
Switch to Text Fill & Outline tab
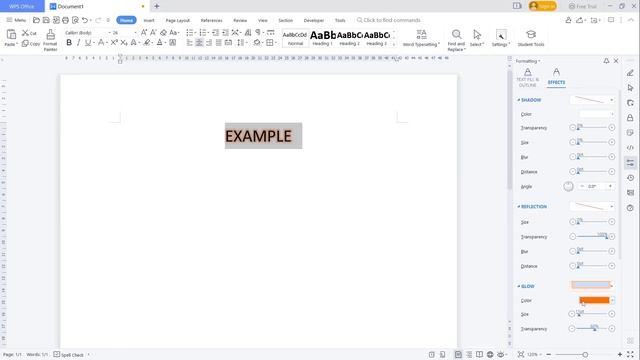528,78
